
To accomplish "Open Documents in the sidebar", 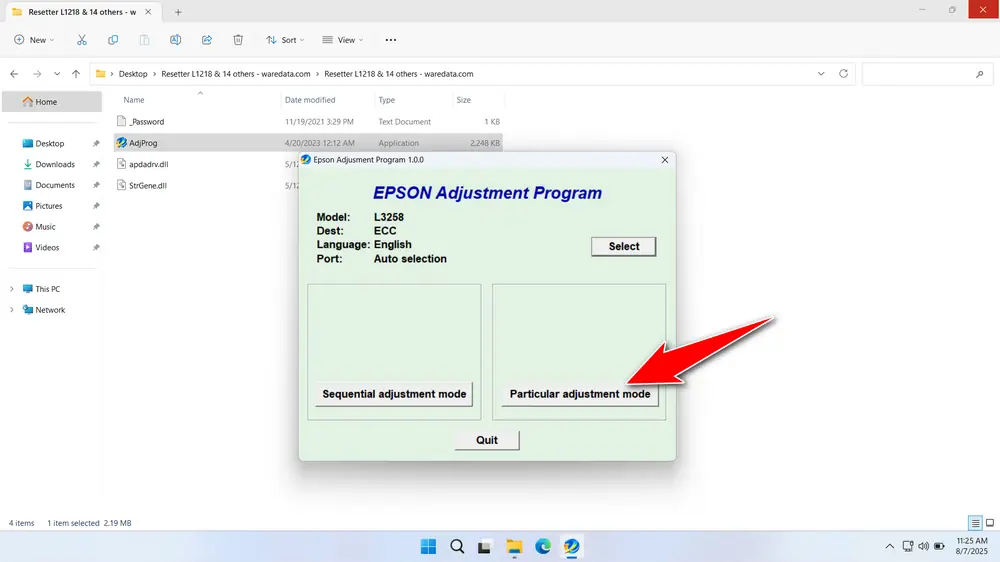I will click(x=55, y=185).
